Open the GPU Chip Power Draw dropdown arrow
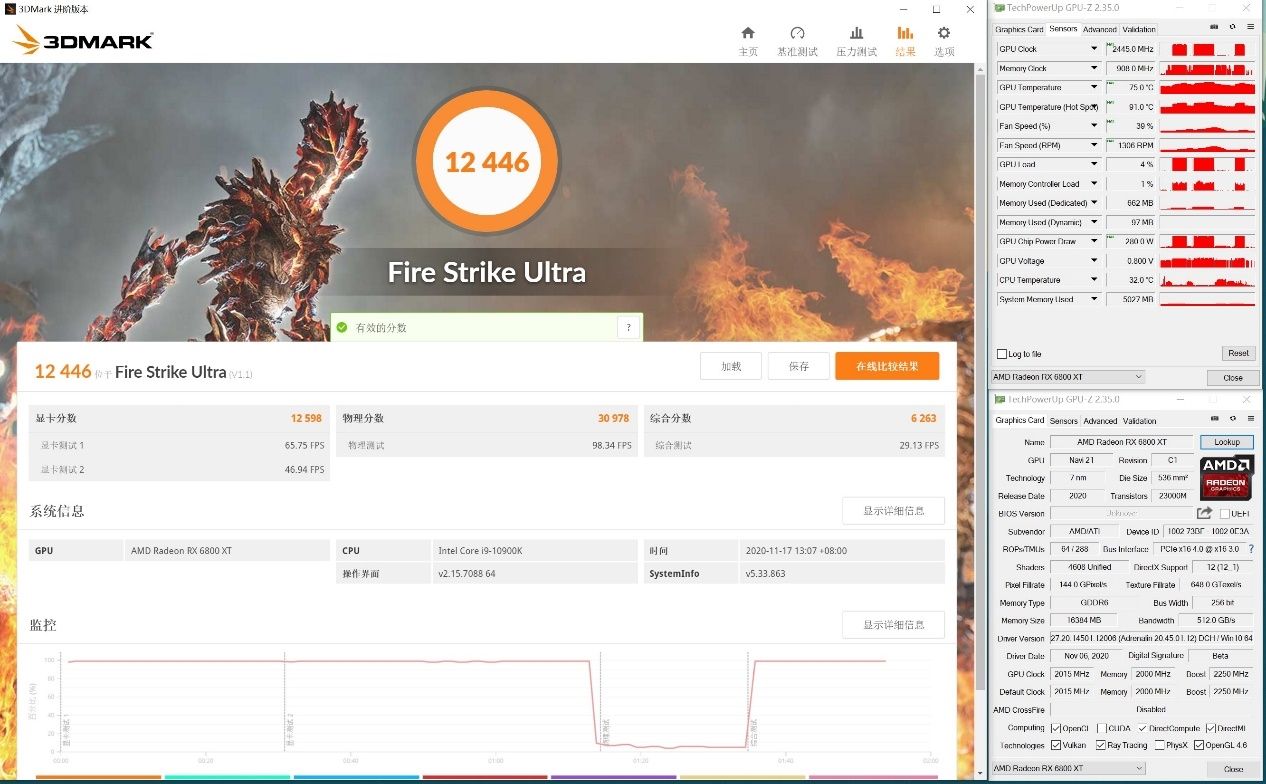 pyautogui.click(x=1094, y=241)
